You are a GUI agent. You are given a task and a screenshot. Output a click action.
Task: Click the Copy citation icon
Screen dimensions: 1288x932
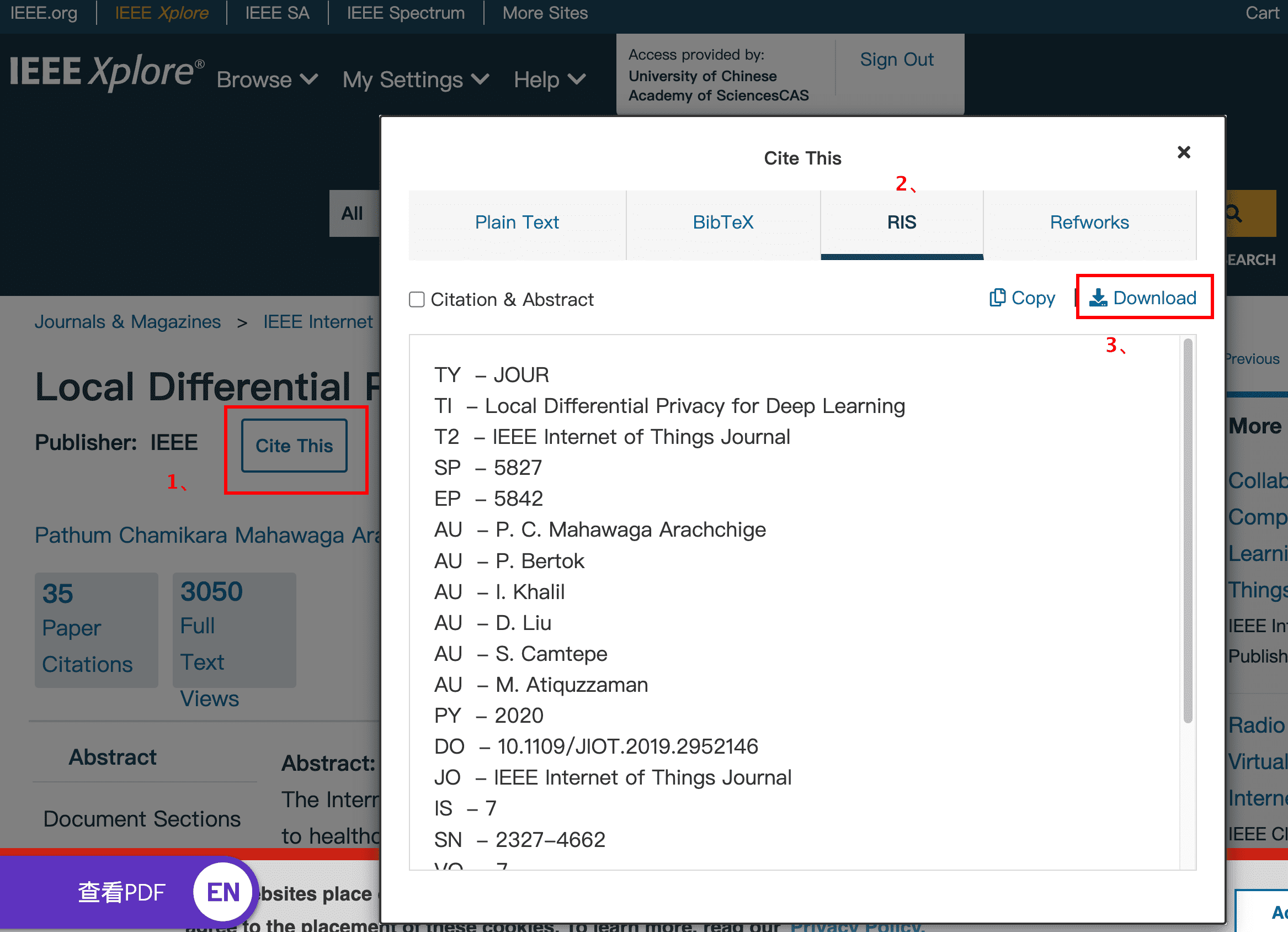(997, 298)
